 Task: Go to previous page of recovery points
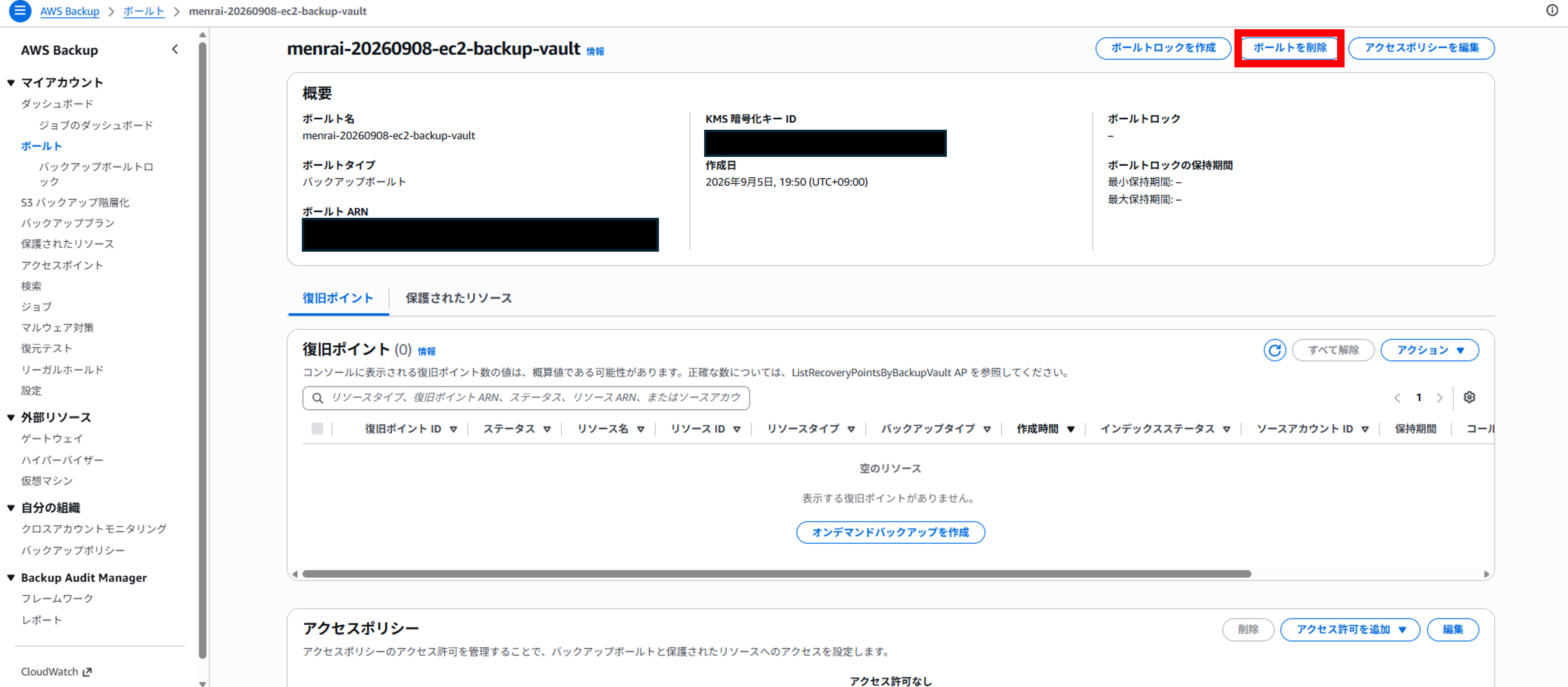(x=1397, y=398)
